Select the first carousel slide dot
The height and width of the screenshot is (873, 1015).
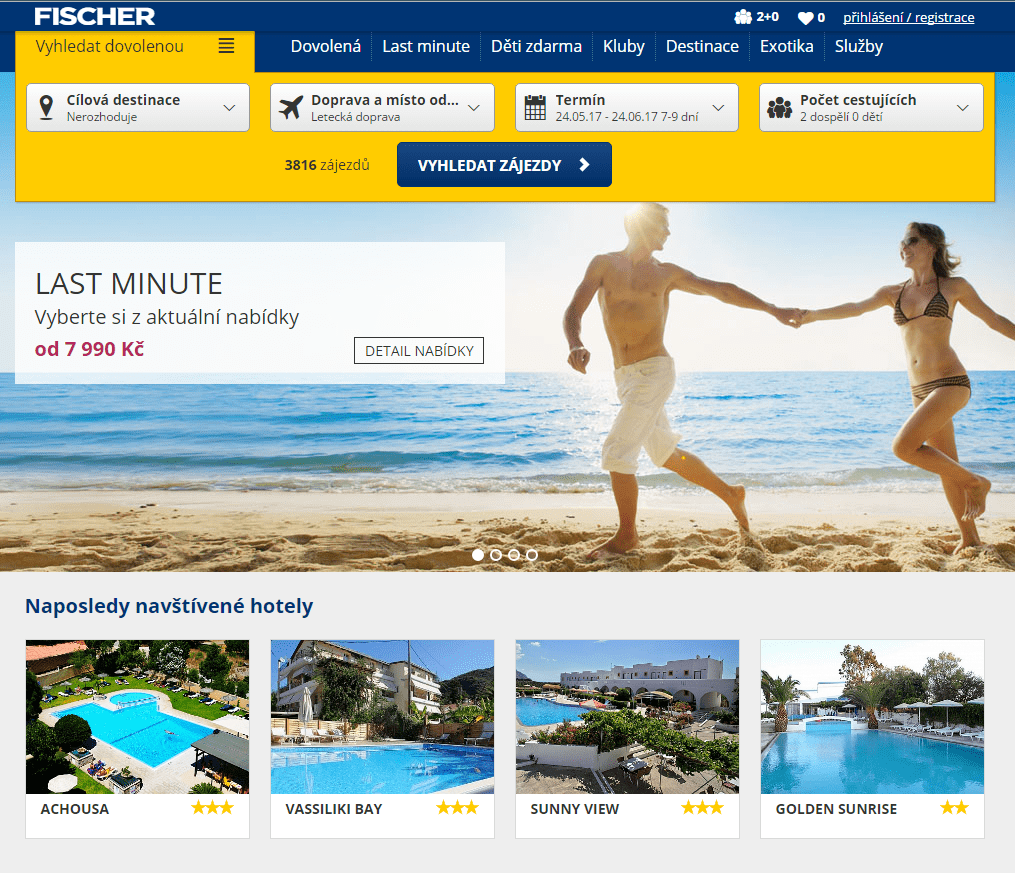point(478,554)
